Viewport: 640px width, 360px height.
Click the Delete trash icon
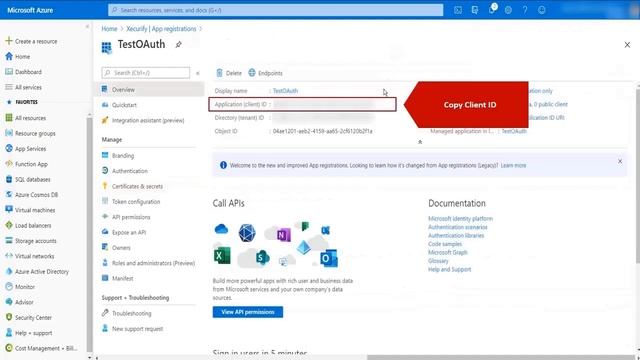(219, 73)
